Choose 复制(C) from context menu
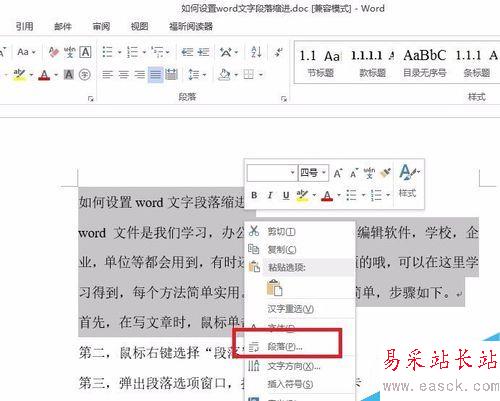The image size is (500, 401). point(300,249)
